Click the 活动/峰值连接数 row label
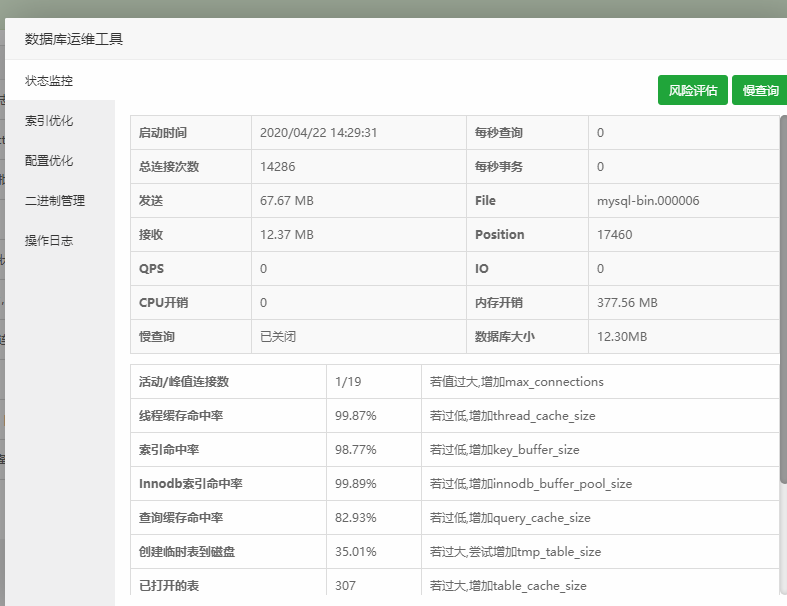The height and width of the screenshot is (606, 787). [x=184, y=382]
